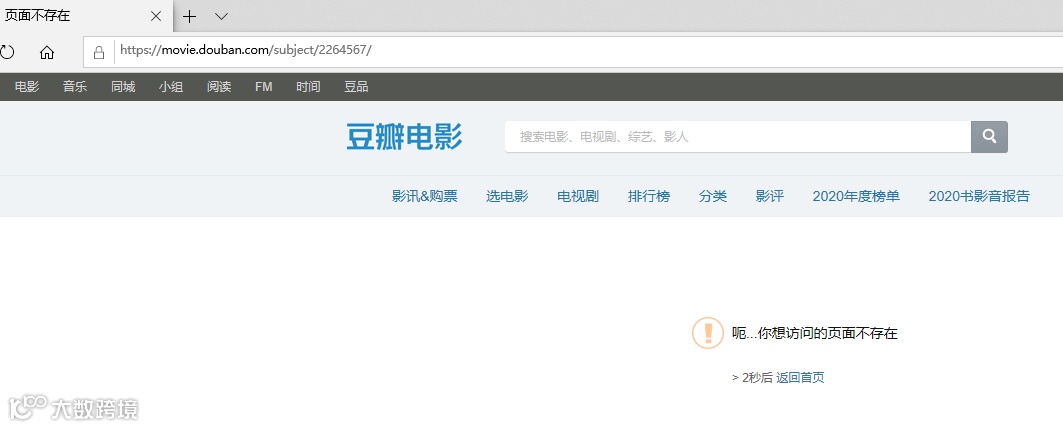The width and height of the screenshot is (1063, 428).
Task: Open a new tab with plus icon
Action: pyautogui.click(x=190, y=16)
